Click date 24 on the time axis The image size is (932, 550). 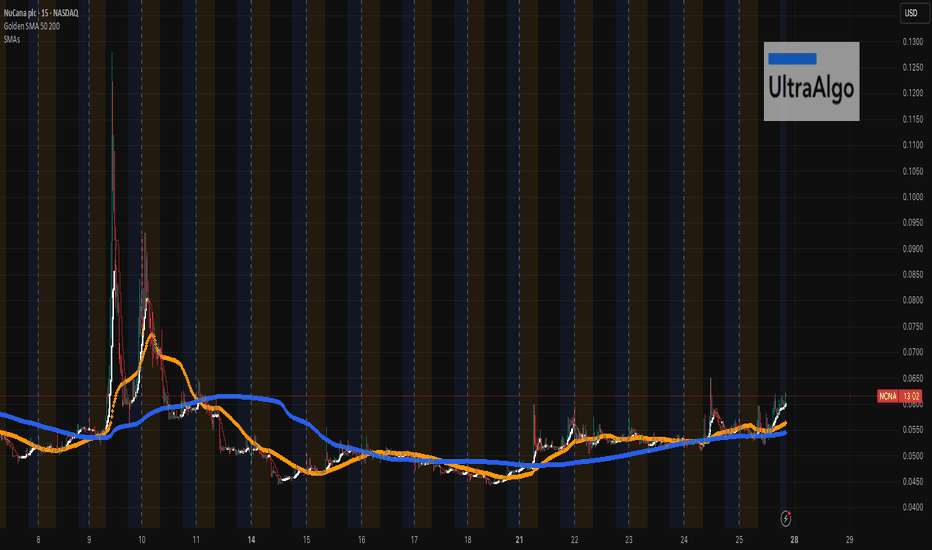pyautogui.click(x=684, y=540)
